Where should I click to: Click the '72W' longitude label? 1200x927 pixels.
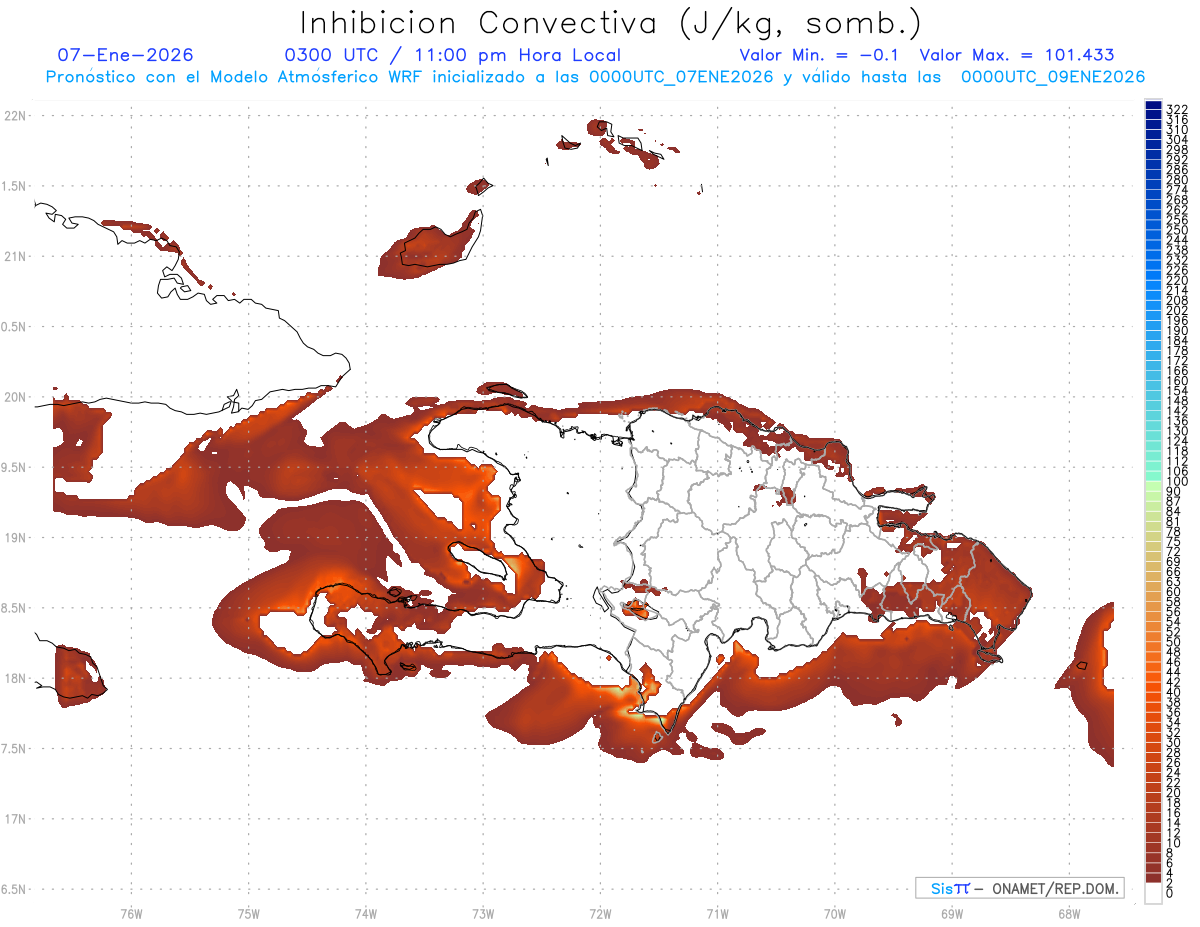pyautogui.click(x=601, y=913)
